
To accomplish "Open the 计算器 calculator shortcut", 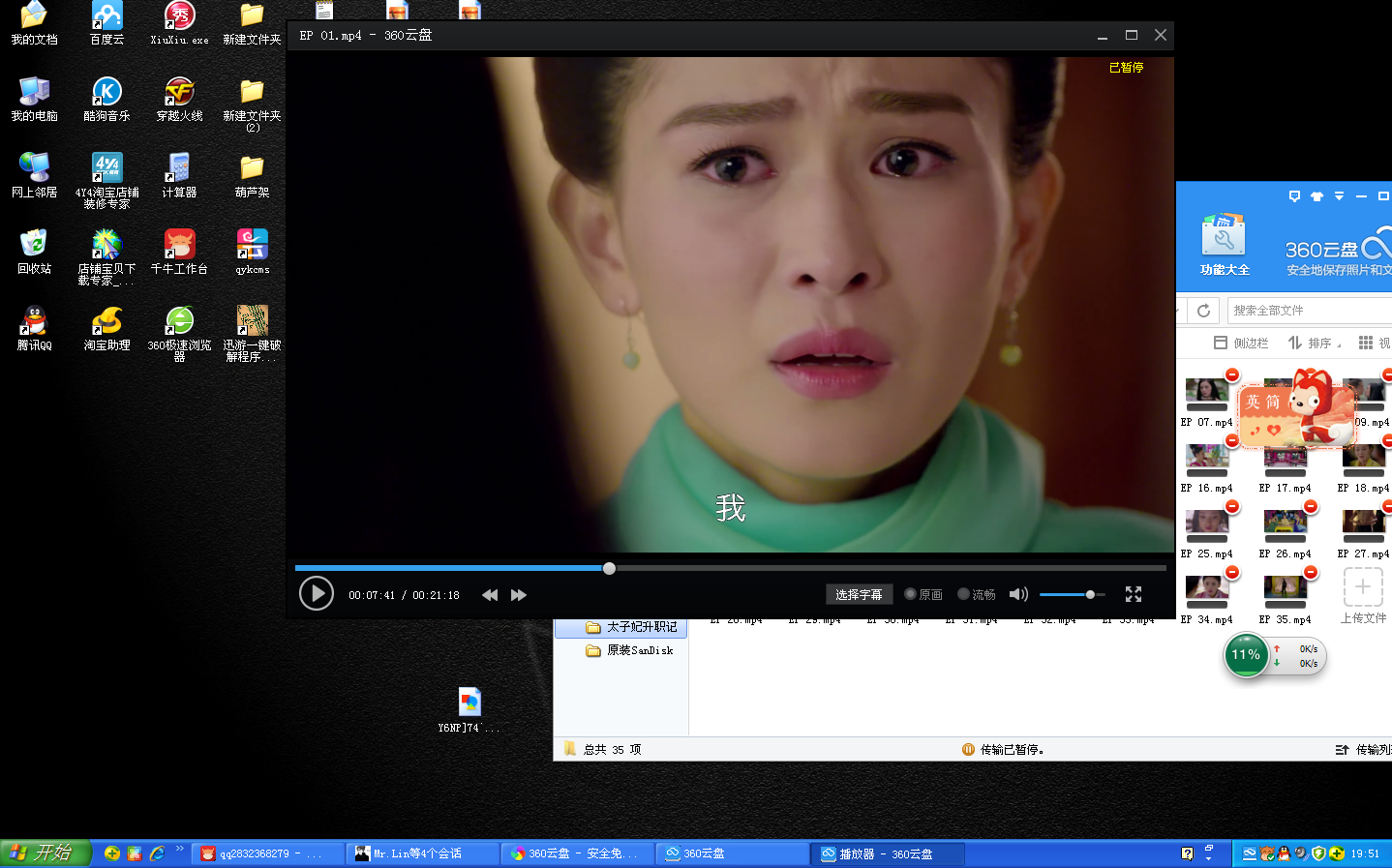I will (x=179, y=176).
